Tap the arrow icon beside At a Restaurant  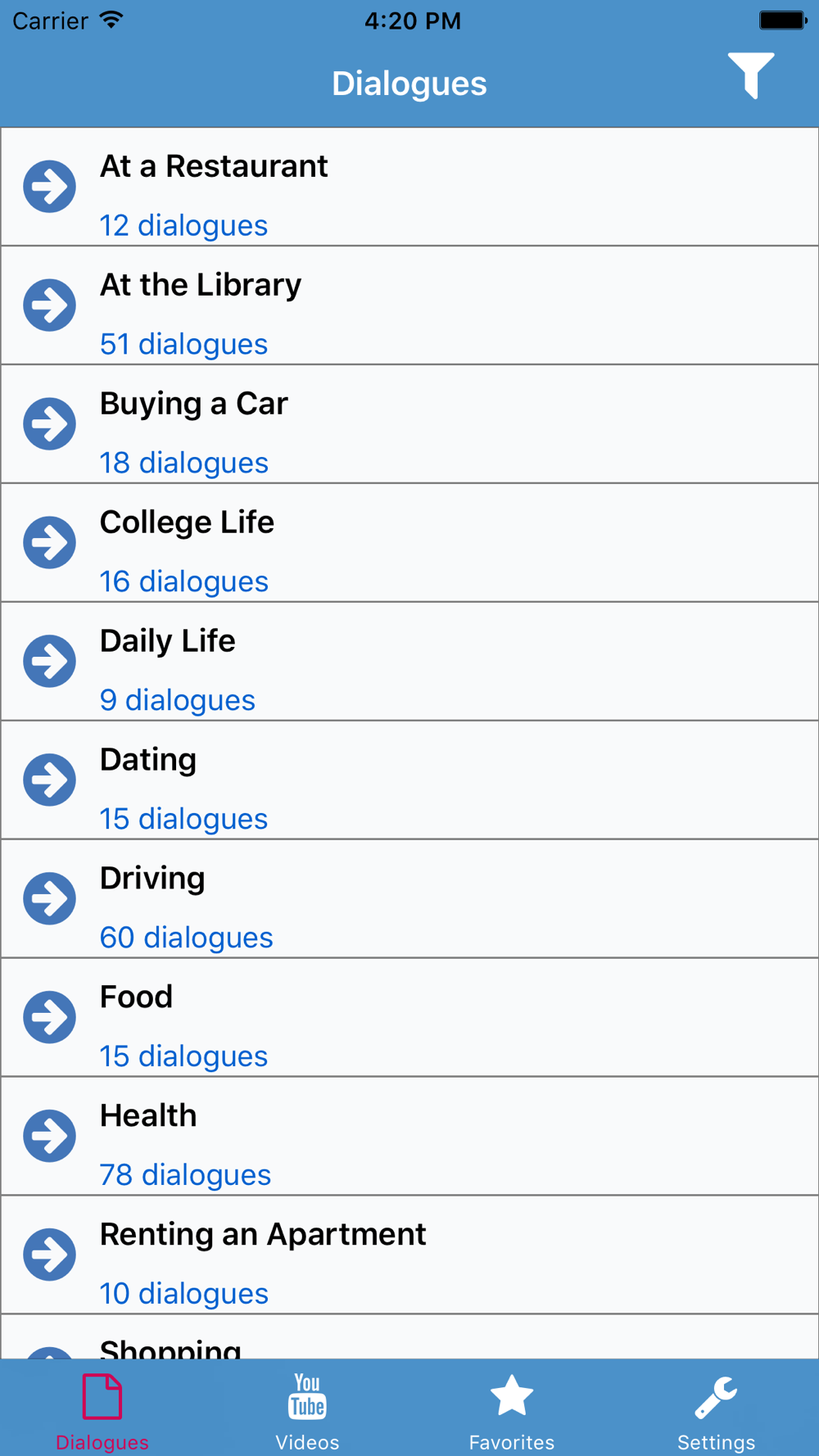tap(49, 187)
